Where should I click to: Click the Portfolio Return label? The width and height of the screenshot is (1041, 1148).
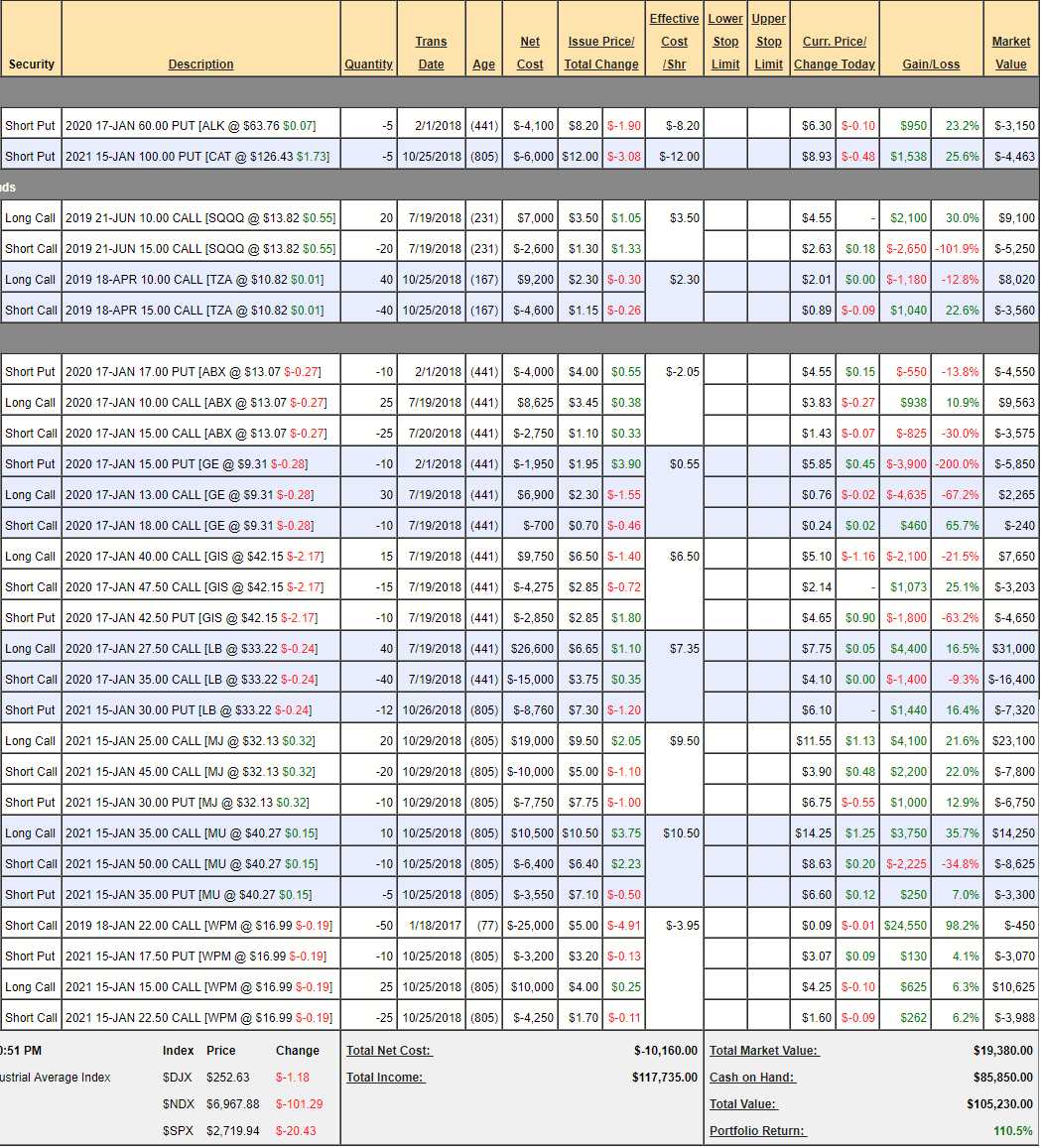tap(757, 1131)
